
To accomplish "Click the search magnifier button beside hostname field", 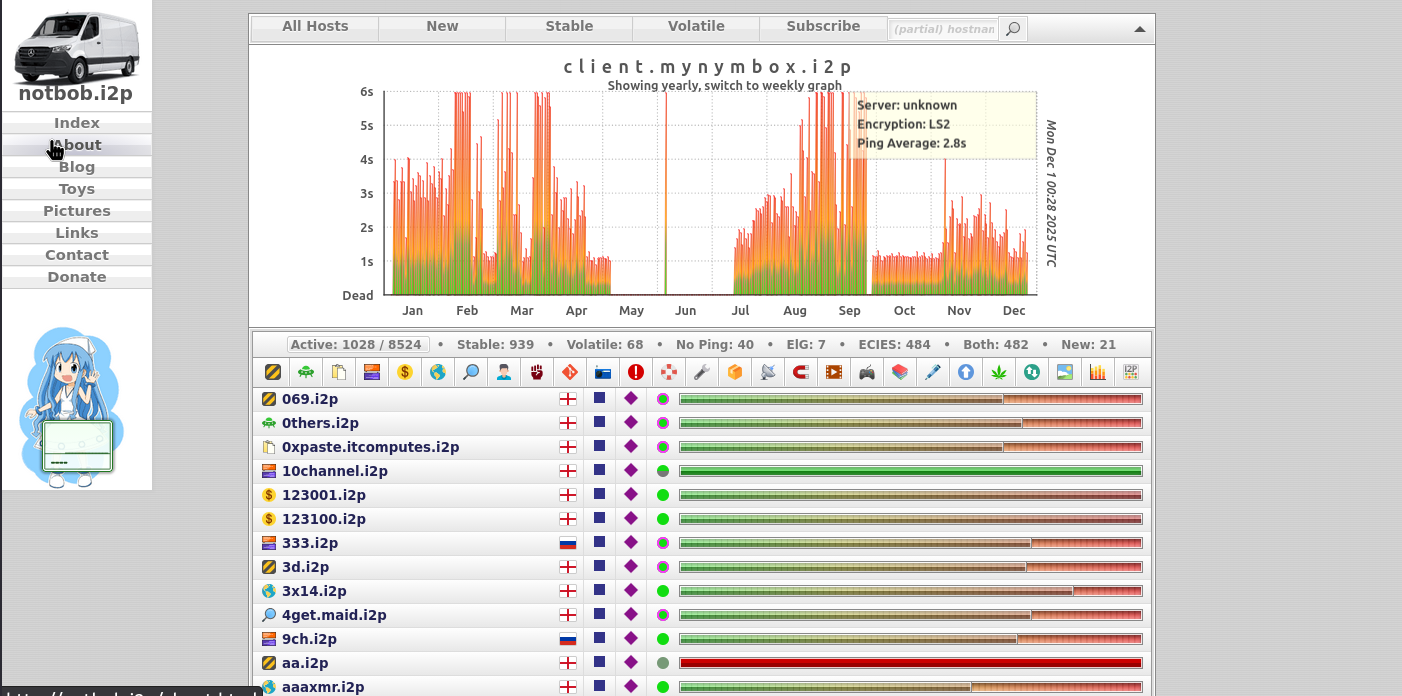I will point(1013,29).
